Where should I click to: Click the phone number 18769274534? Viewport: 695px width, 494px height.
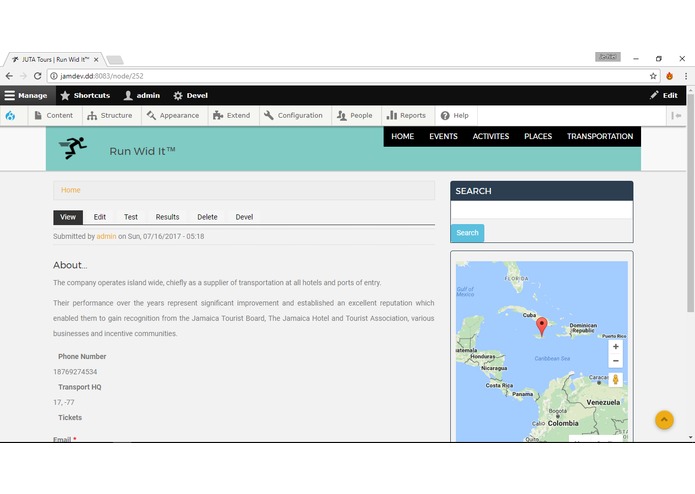75,372
